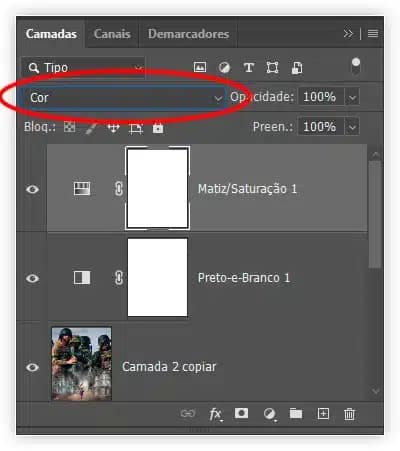
Task: Switch to the Canais tab
Action: [112, 34]
